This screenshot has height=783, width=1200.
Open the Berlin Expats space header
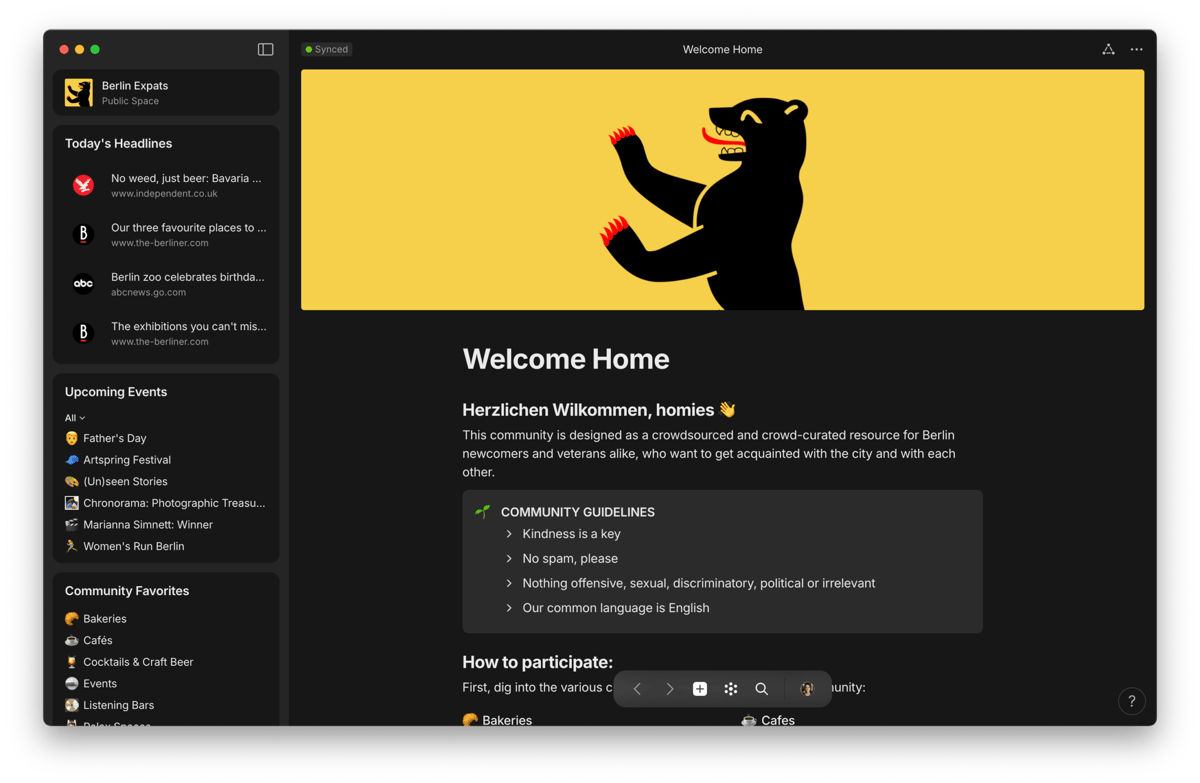[166, 93]
